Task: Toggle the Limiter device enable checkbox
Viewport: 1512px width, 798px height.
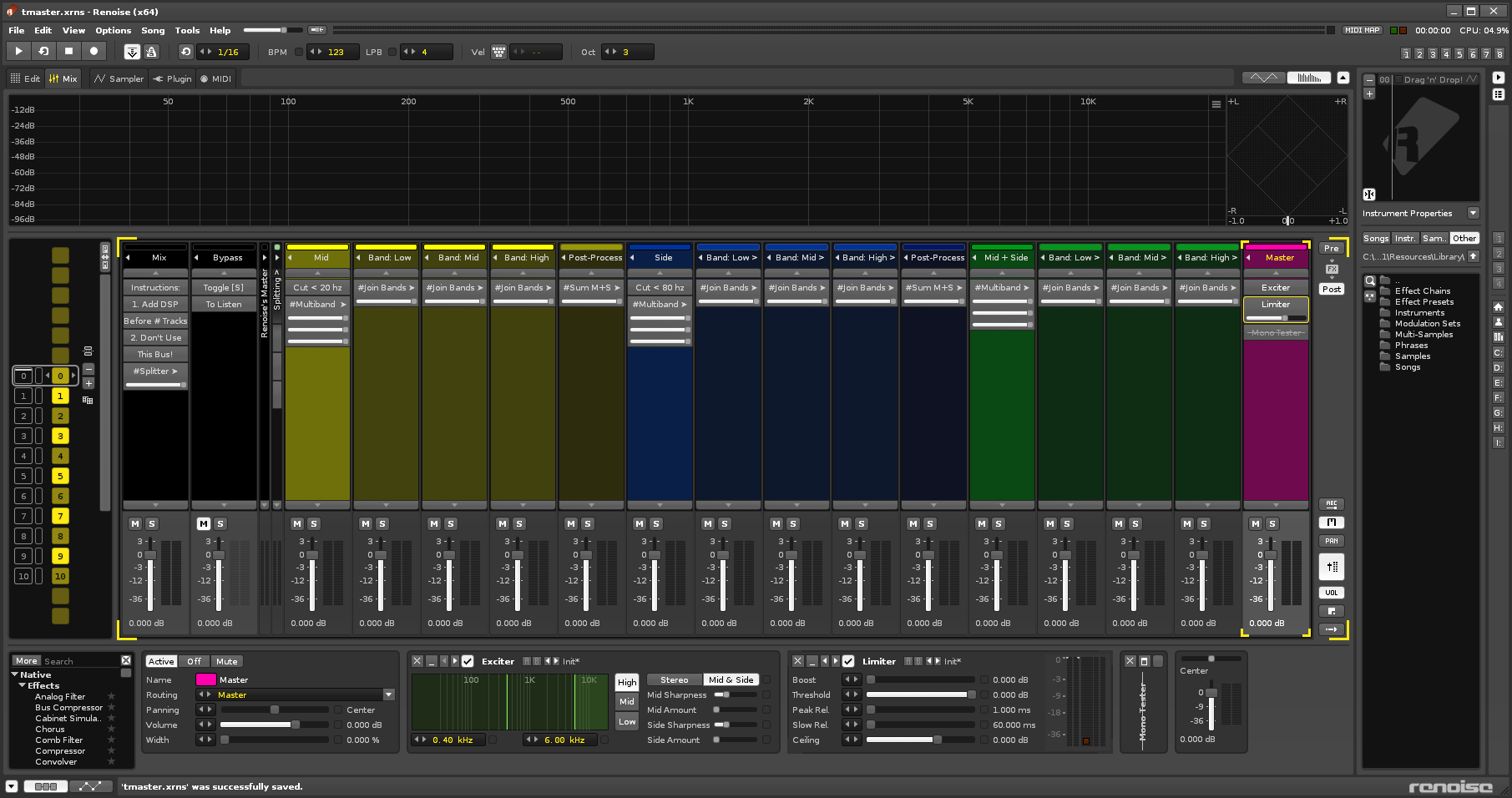Action: click(848, 661)
